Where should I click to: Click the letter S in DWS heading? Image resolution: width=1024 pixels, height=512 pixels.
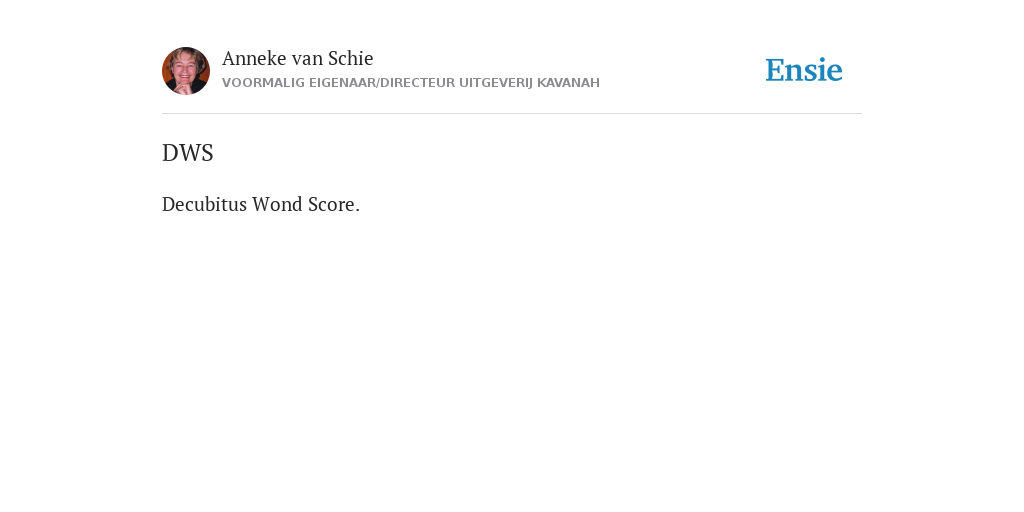tap(207, 153)
